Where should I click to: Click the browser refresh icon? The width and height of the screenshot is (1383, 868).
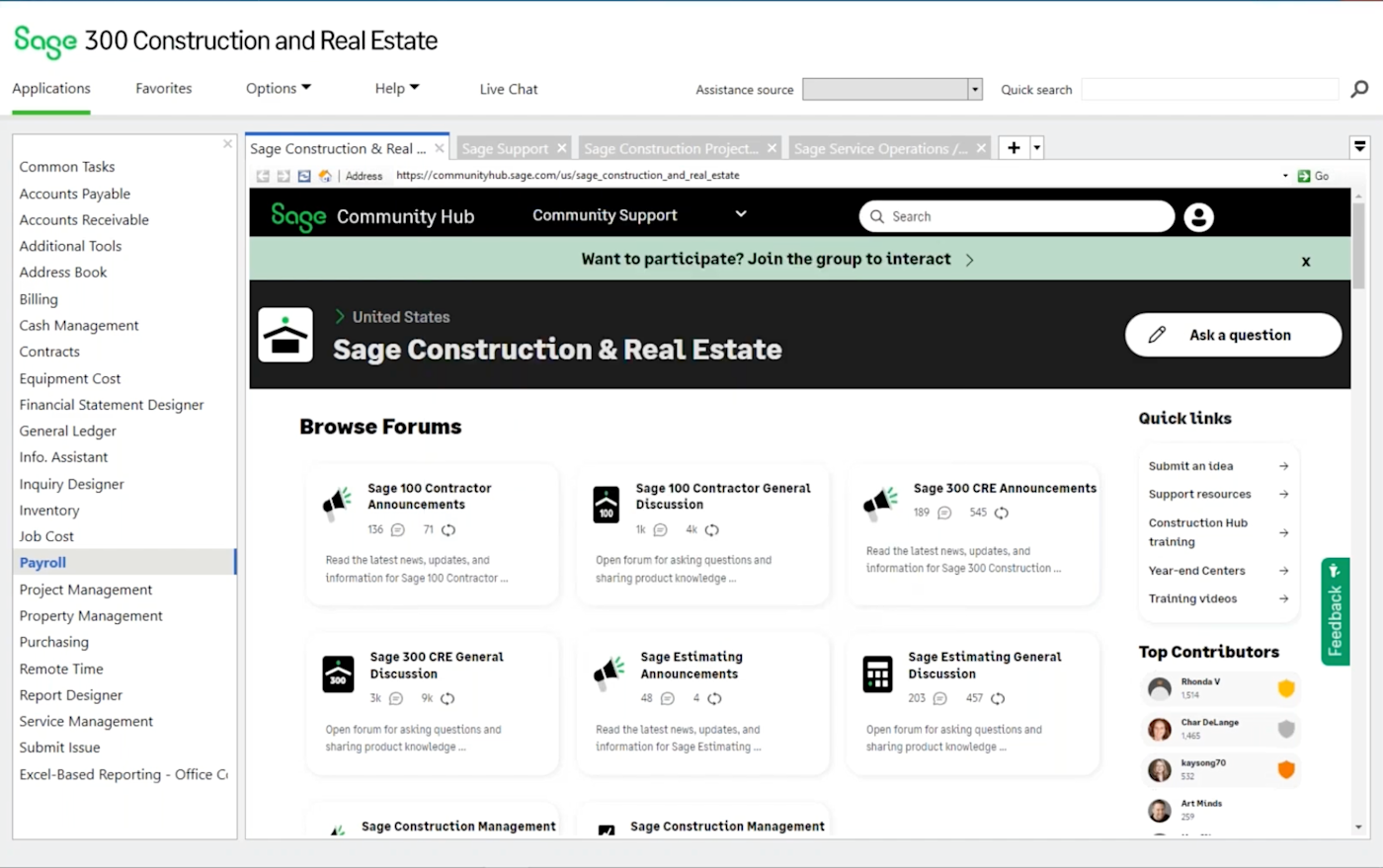(304, 176)
